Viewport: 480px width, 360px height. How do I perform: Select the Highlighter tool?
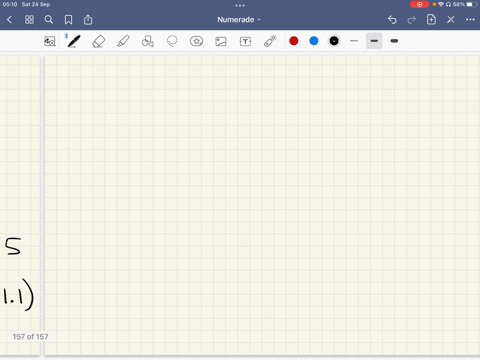123,41
